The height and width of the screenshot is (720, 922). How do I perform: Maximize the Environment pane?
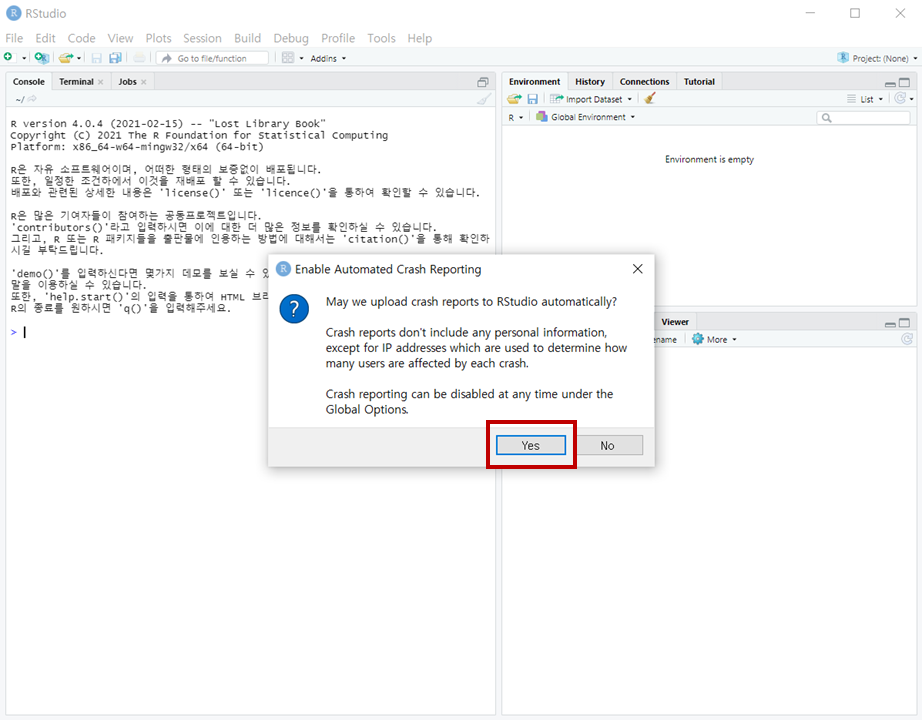904,82
